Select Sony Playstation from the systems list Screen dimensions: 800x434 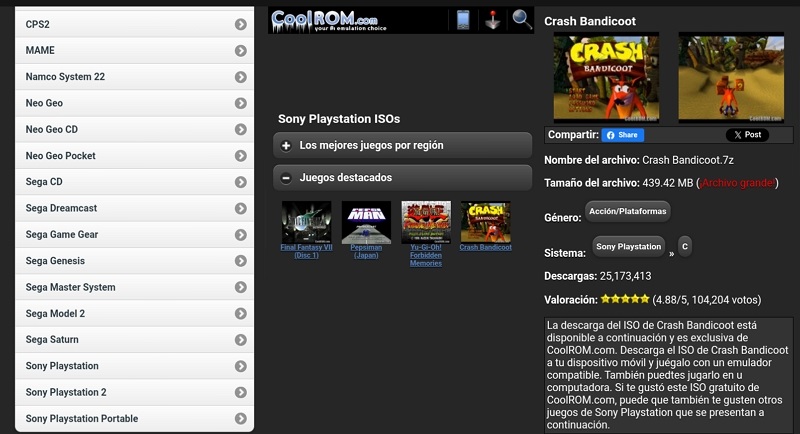[135, 366]
